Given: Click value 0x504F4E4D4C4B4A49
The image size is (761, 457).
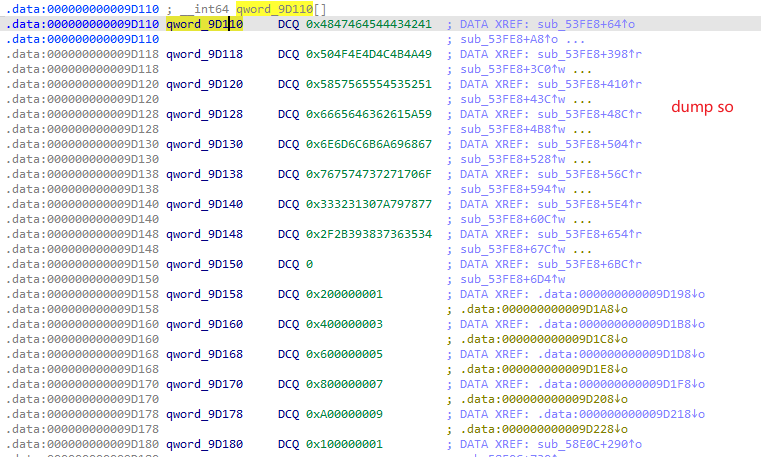Looking at the screenshot, I should (369, 53).
